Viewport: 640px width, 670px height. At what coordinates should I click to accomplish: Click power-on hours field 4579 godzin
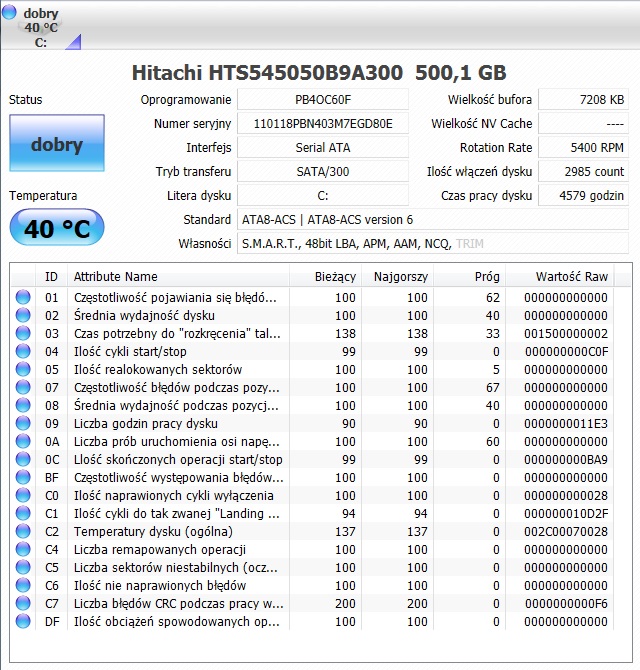584,195
